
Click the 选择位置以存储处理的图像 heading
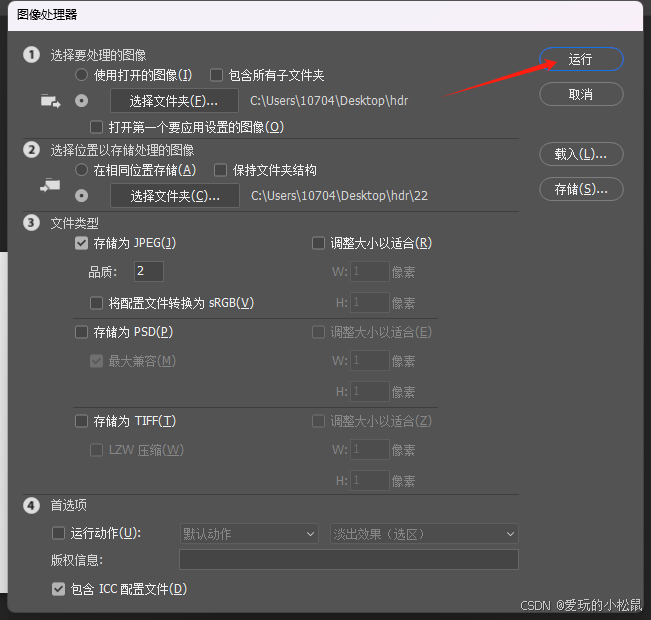point(122,150)
